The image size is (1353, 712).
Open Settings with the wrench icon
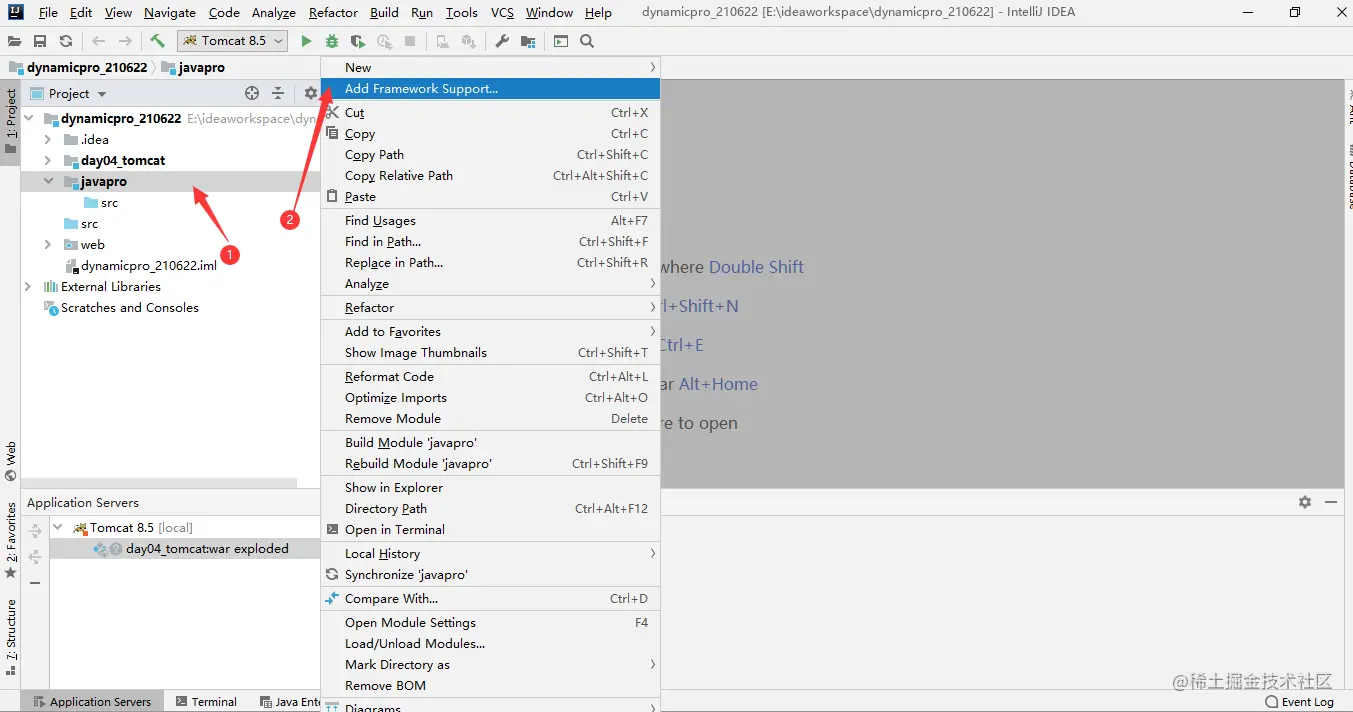[x=502, y=41]
